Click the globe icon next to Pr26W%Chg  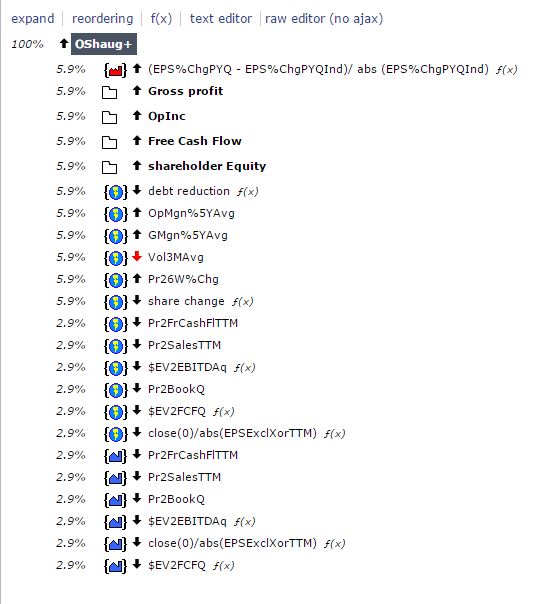(116, 280)
